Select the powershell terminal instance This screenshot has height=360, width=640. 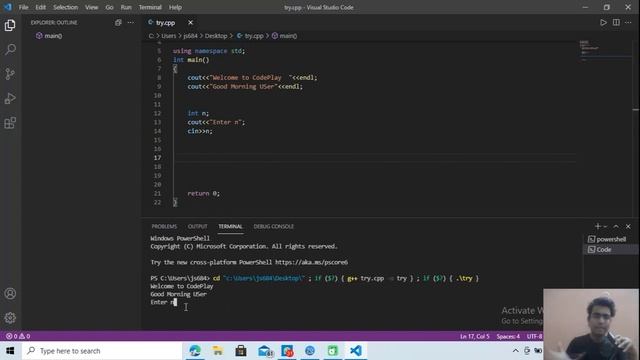tap(610, 239)
